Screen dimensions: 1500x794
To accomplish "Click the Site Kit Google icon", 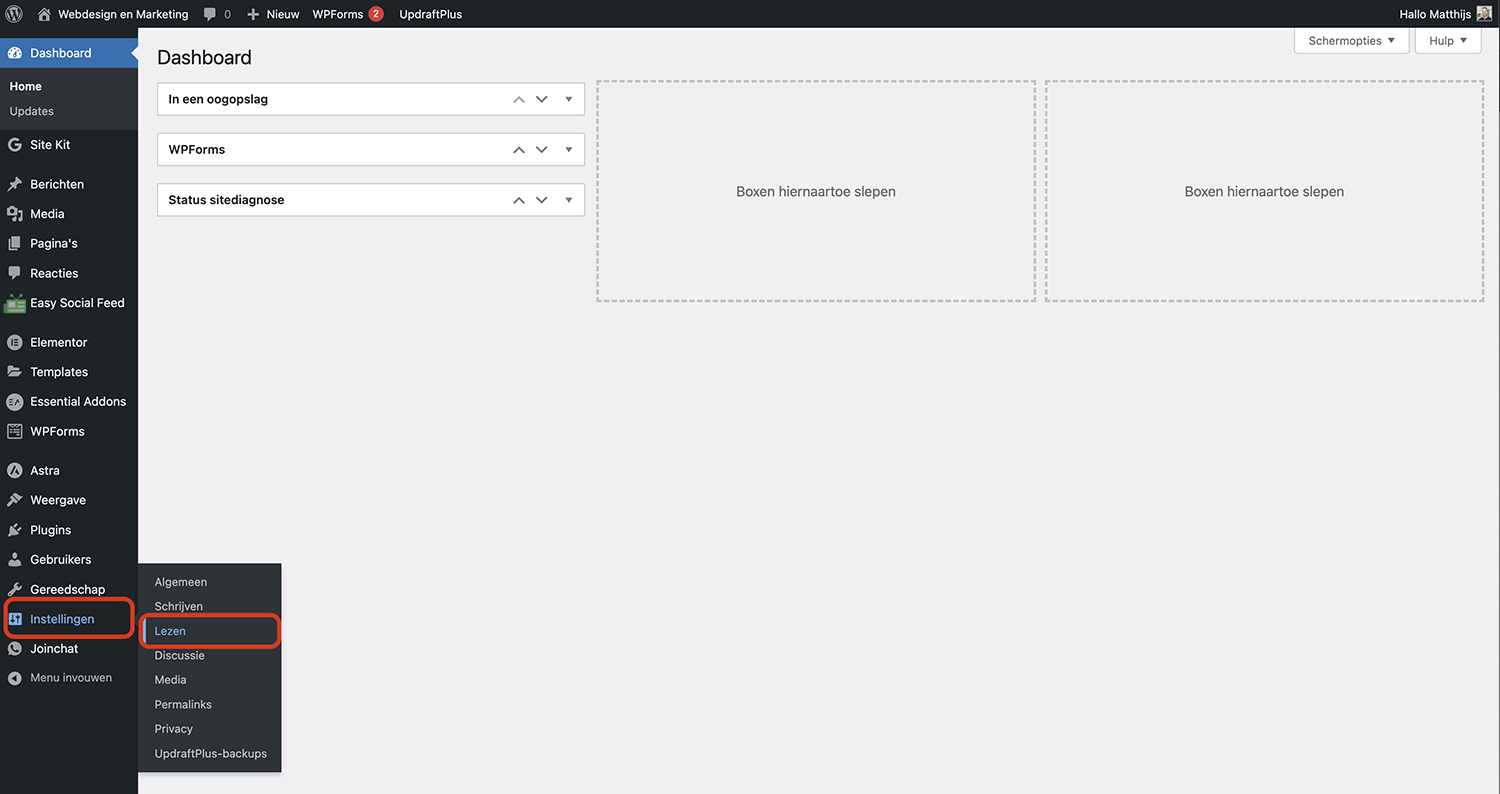I will pyautogui.click(x=15, y=145).
